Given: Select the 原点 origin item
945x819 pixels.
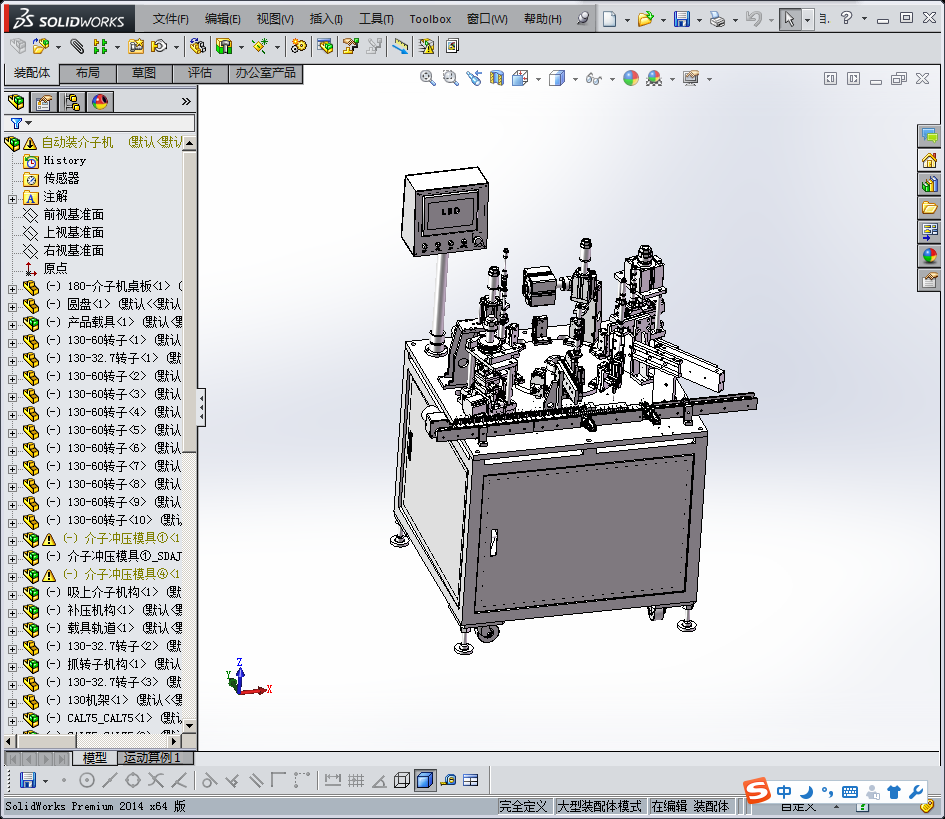Looking at the screenshot, I should pyautogui.click(x=55, y=268).
